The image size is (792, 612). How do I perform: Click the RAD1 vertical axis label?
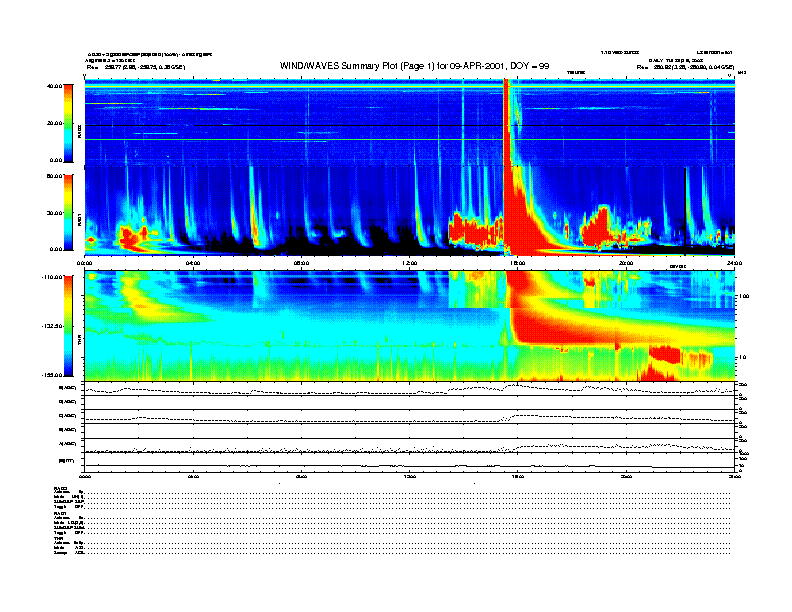[79, 220]
